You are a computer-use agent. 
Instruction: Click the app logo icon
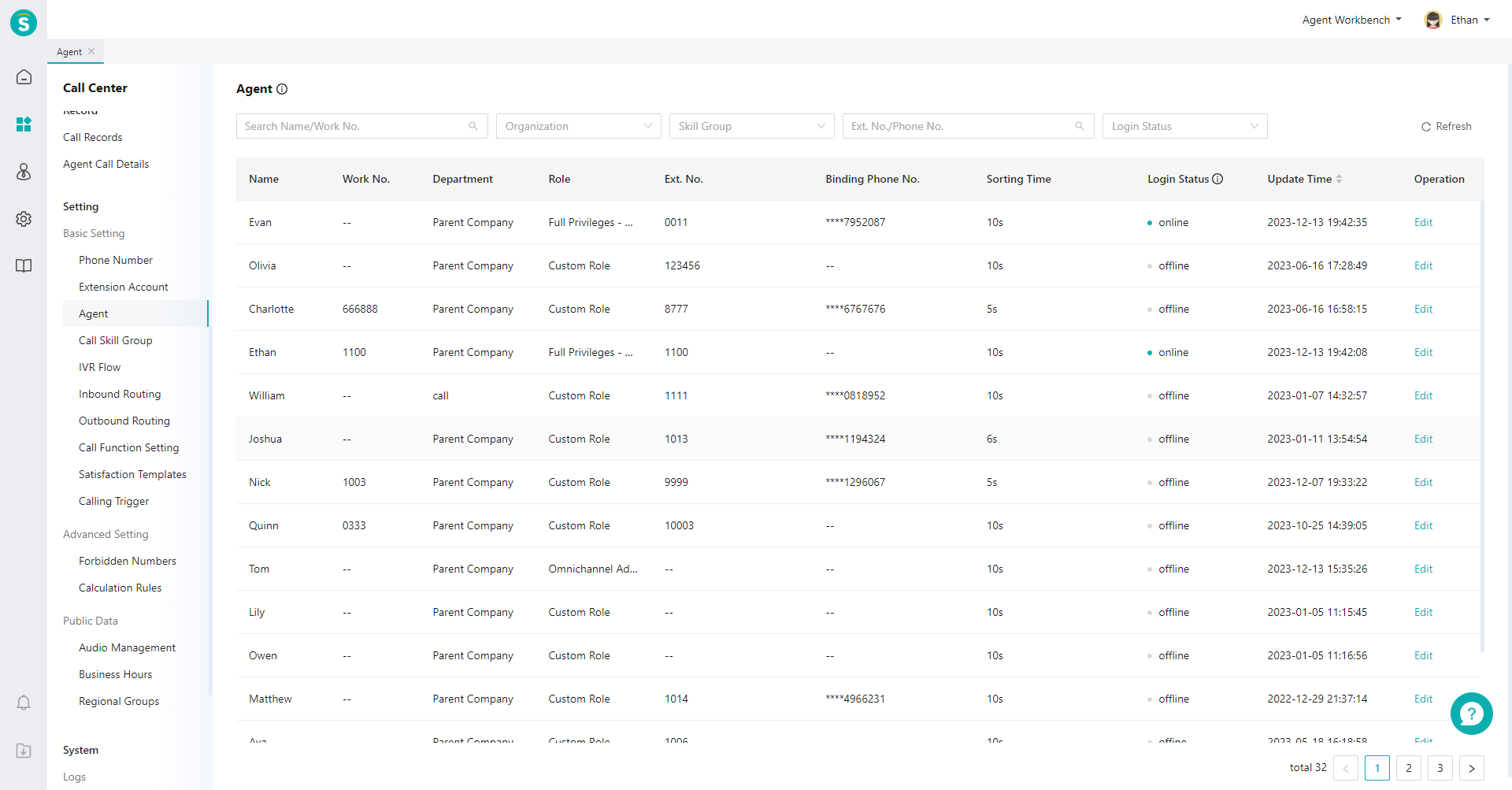point(24,23)
